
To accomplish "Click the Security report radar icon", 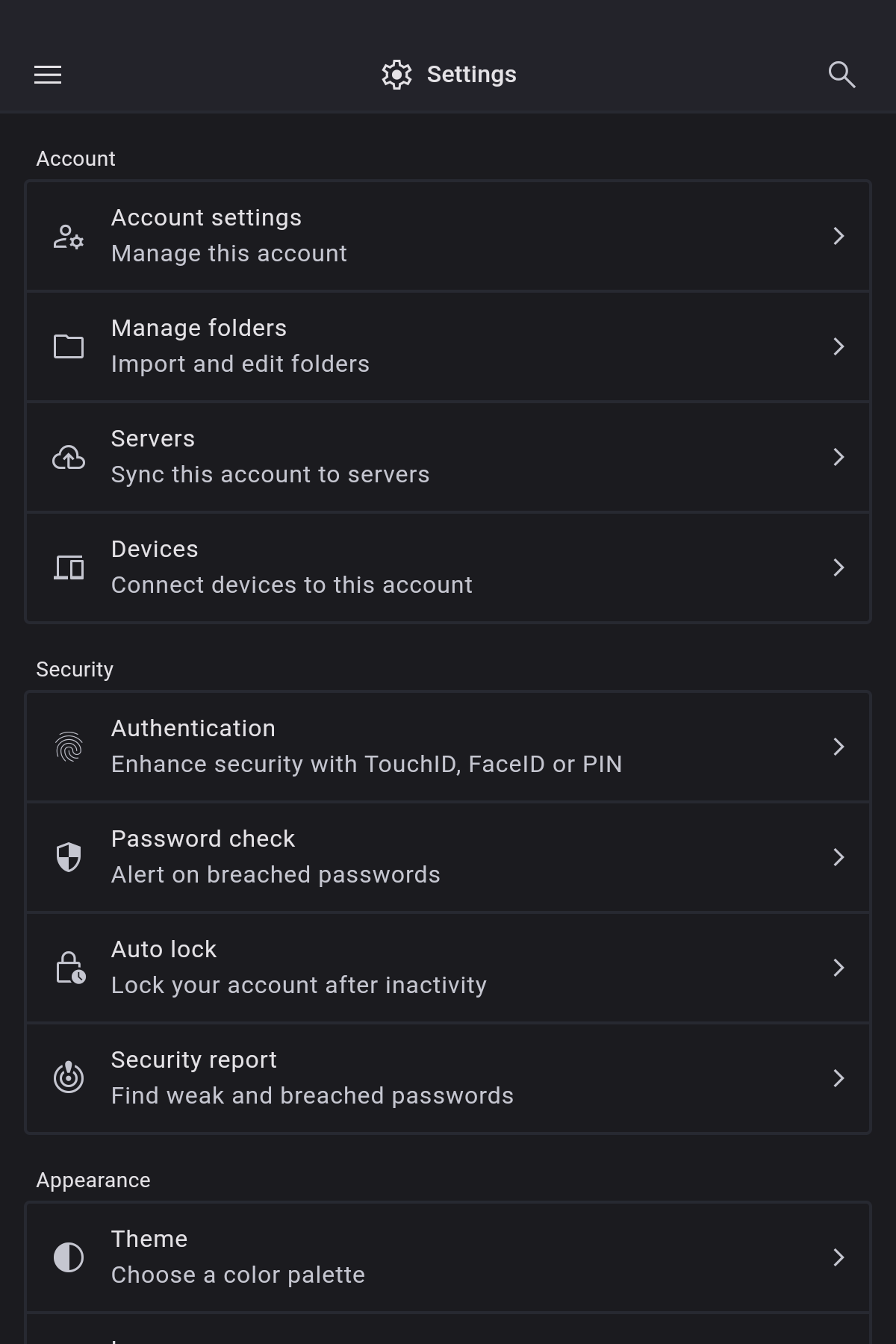I will (69, 1077).
